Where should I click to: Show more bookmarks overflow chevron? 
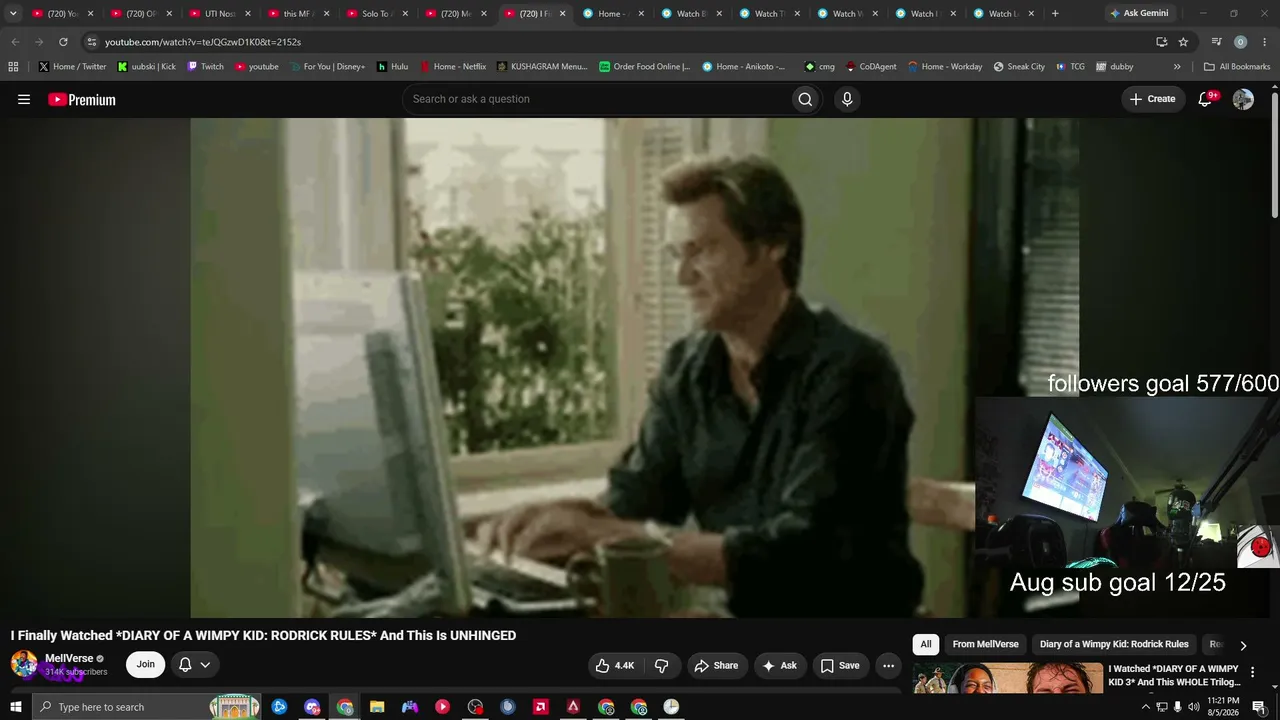[1177, 67]
